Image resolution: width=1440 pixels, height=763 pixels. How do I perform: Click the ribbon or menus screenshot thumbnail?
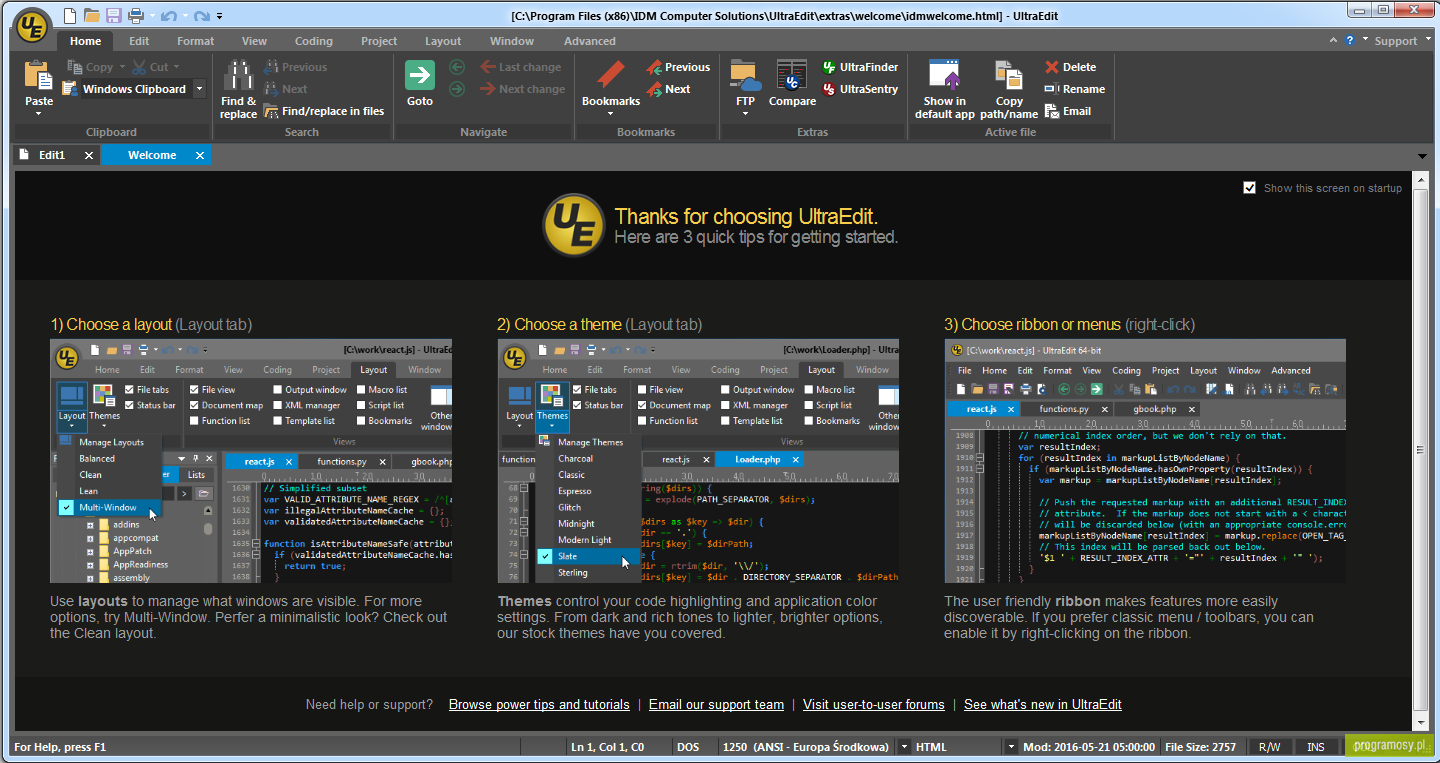pyautogui.click(x=1145, y=461)
